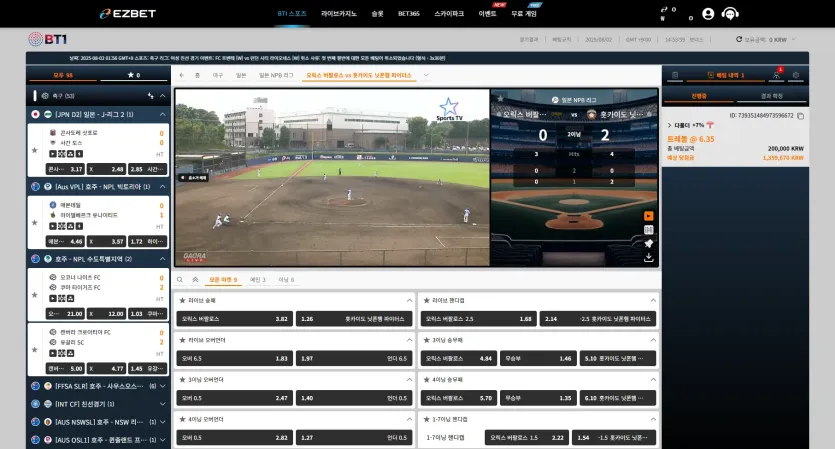This screenshot has height=449, width=835.
Task: Click the download icon in match tracker
Action: coord(648,258)
